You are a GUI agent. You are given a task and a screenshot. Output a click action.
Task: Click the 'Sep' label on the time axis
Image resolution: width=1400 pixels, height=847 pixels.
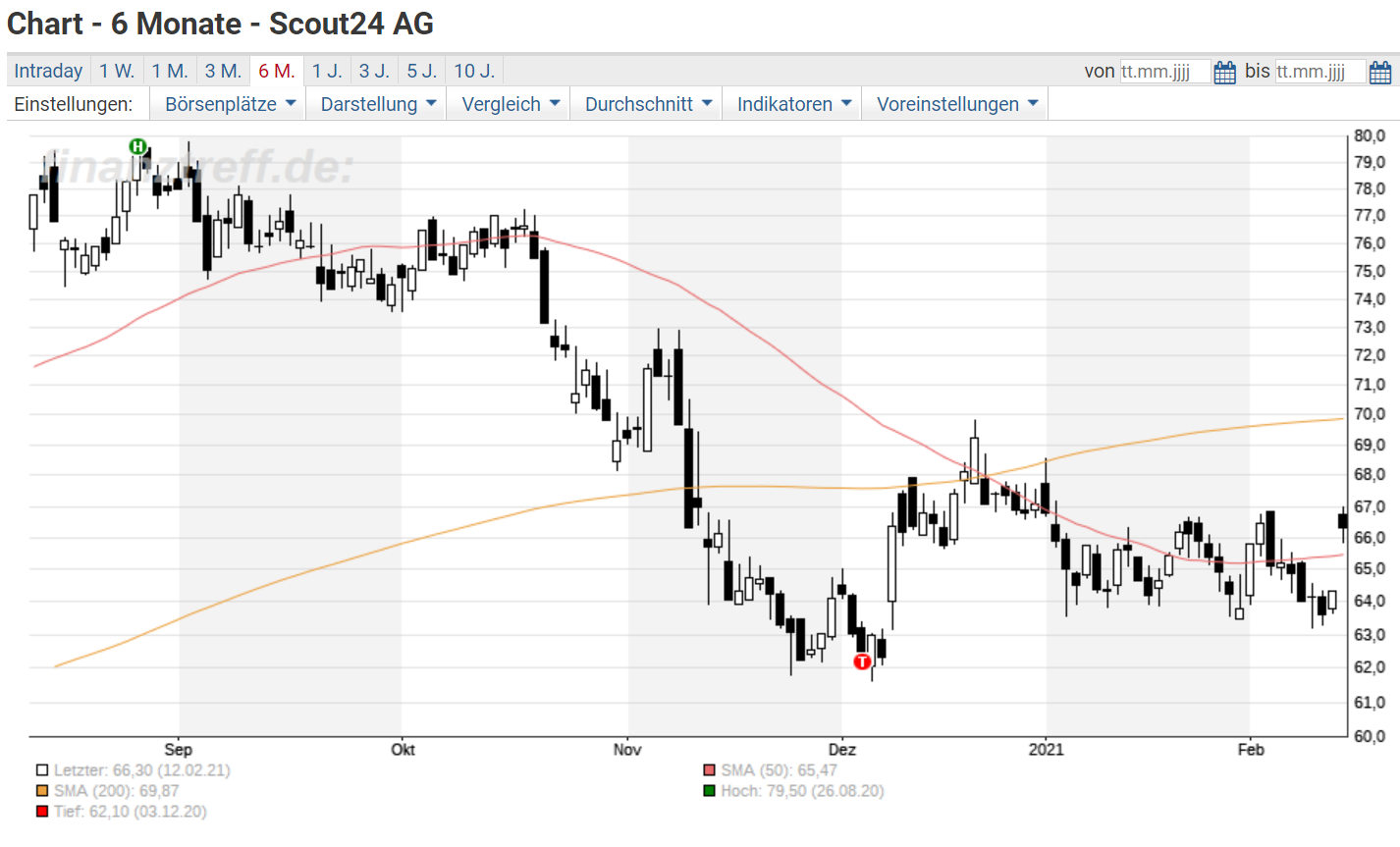(x=179, y=750)
